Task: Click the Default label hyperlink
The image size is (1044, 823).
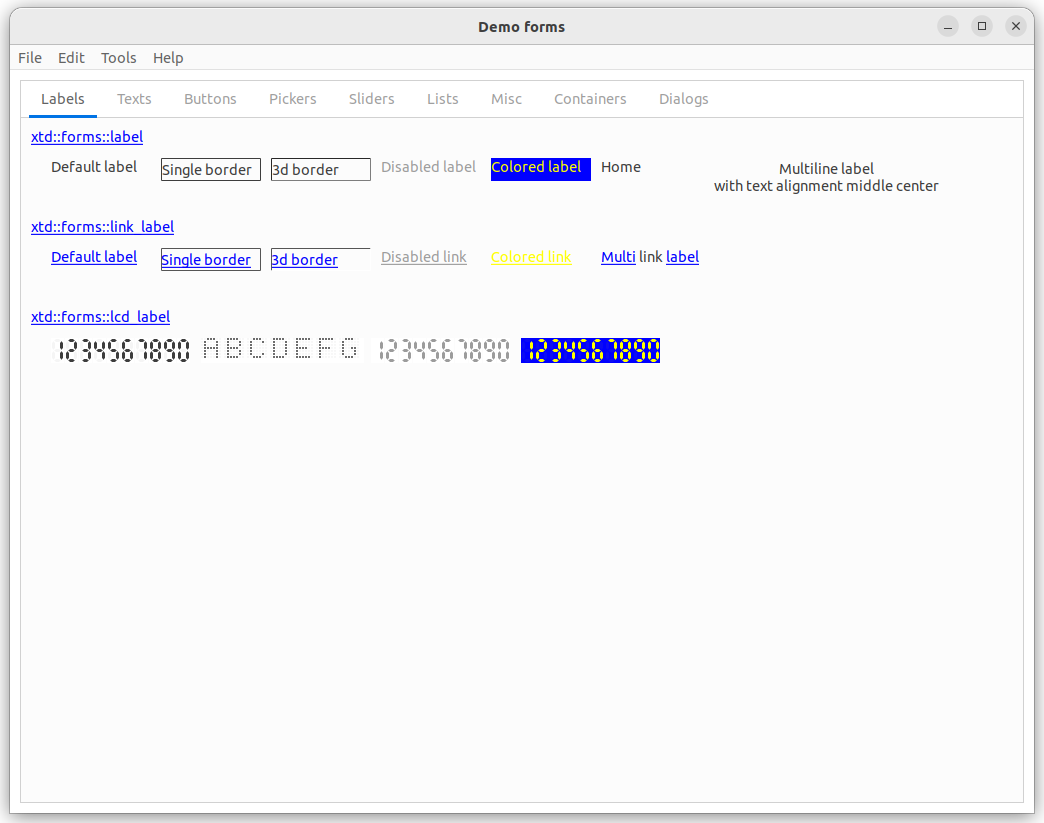Action: pos(94,257)
